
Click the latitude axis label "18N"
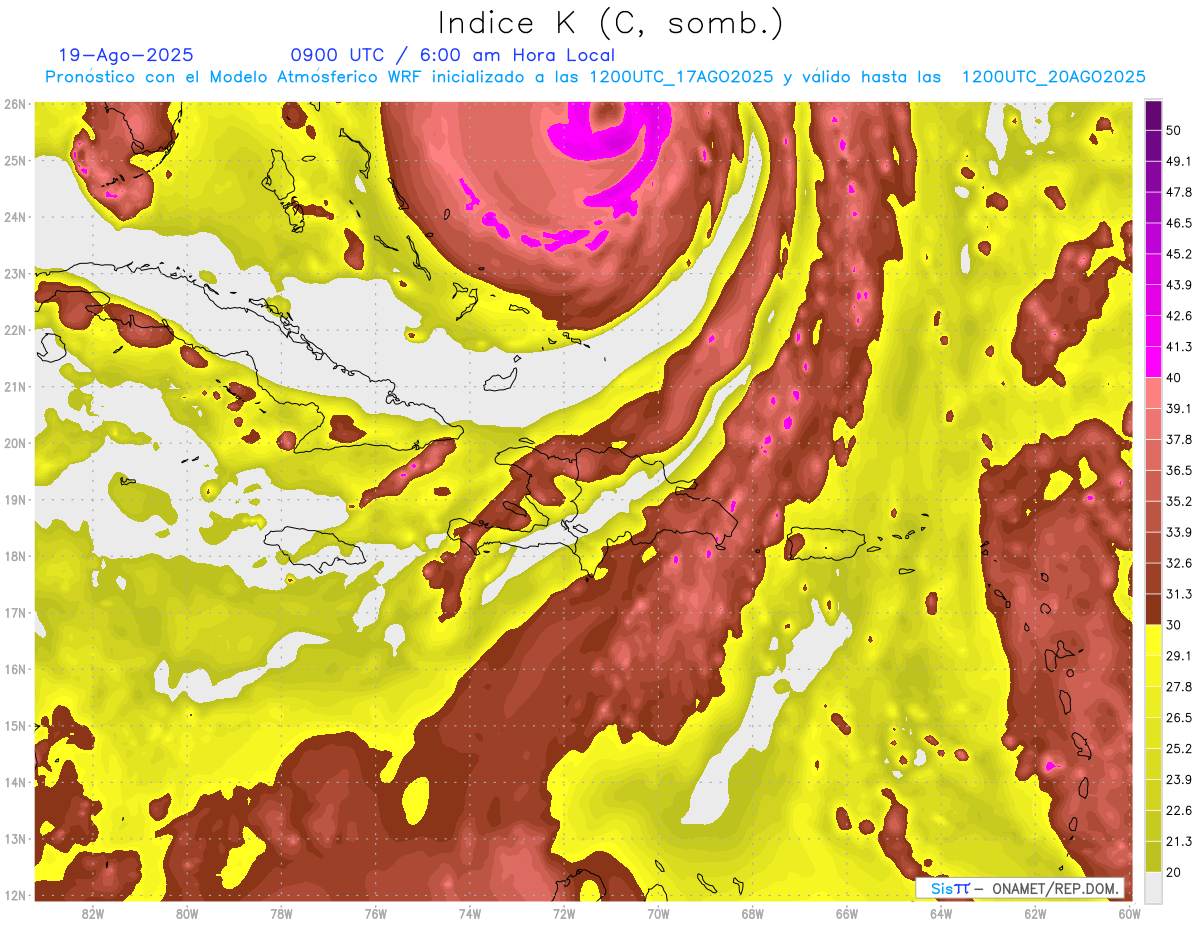(15, 556)
